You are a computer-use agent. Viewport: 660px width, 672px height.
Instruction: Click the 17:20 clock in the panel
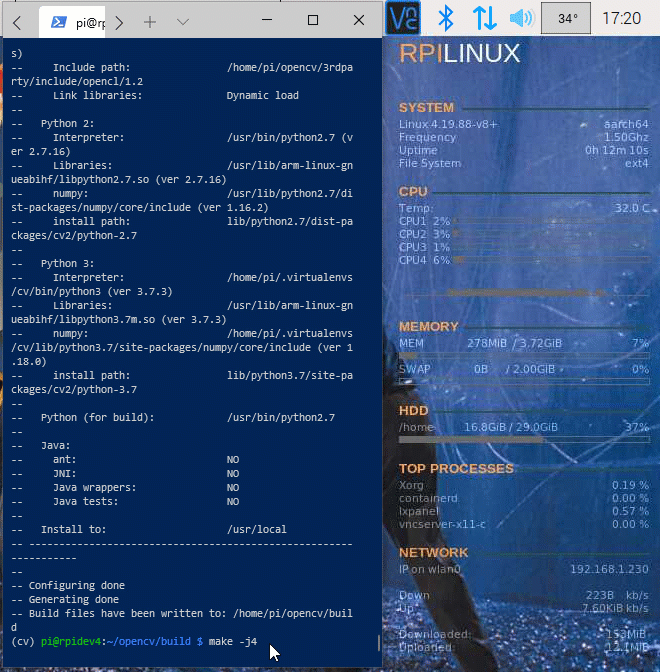621,18
